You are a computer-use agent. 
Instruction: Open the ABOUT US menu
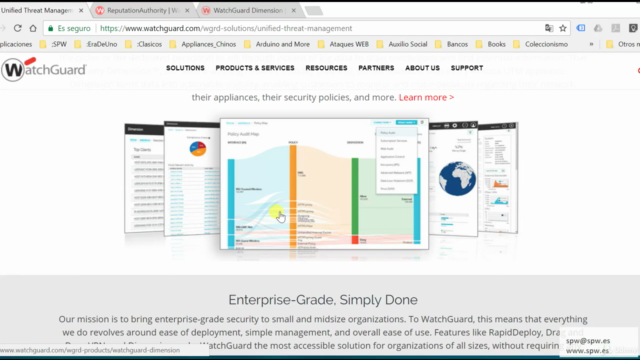(x=422, y=68)
